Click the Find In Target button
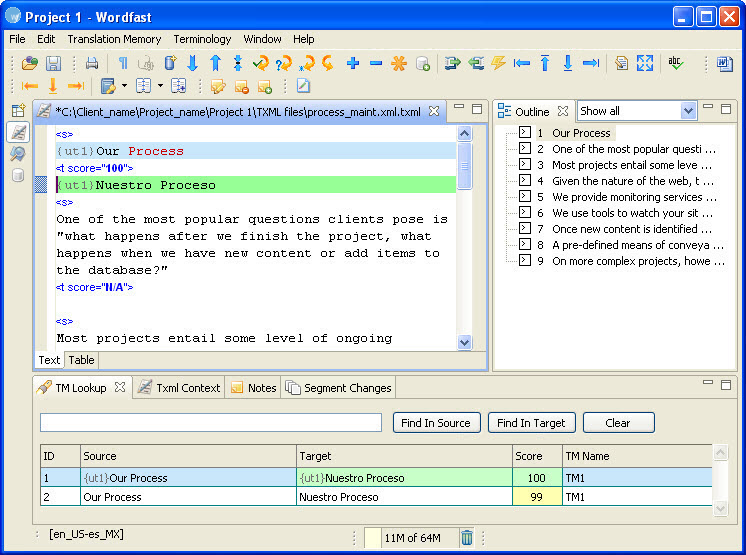 tap(531, 423)
